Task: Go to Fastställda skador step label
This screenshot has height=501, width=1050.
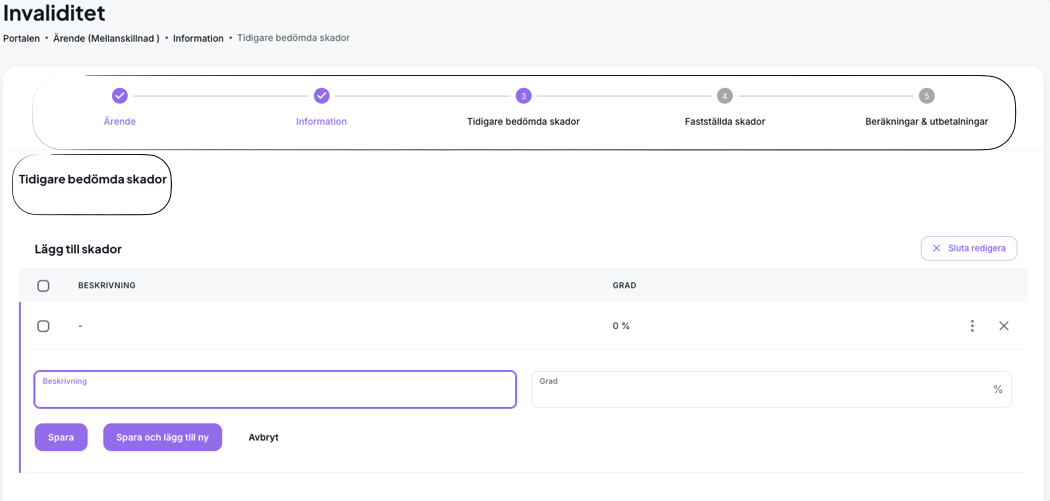Action: coord(724,122)
